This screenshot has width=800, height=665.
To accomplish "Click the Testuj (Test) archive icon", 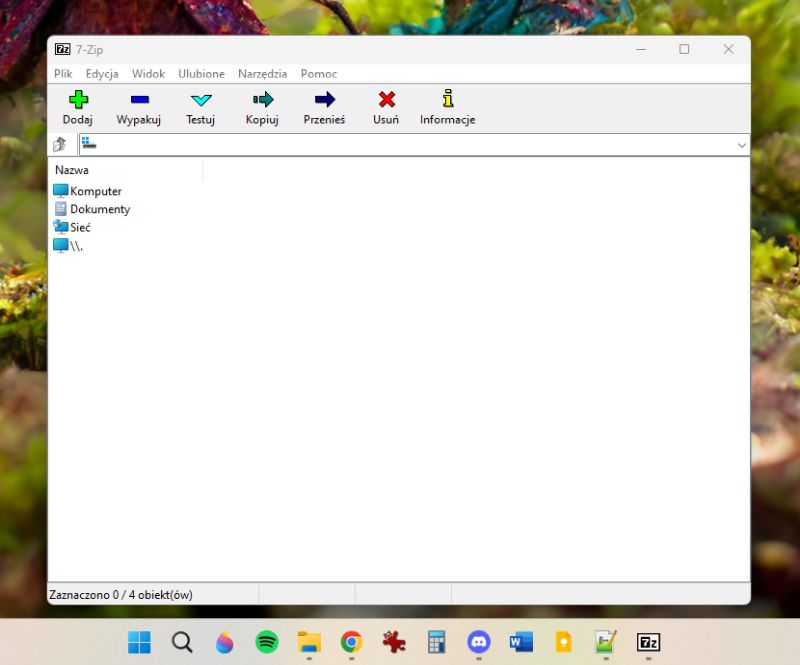I will 200,105.
